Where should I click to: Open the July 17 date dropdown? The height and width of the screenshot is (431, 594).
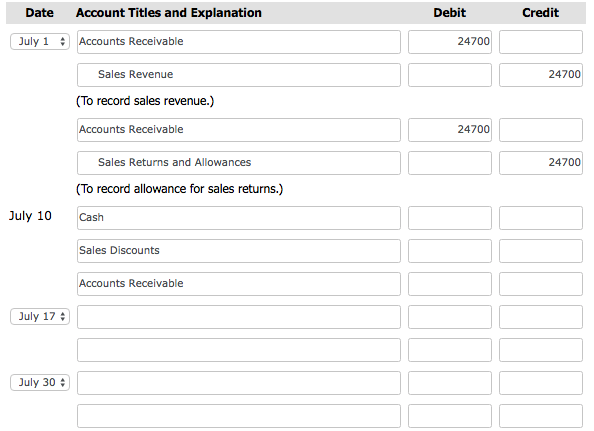point(40,316)
